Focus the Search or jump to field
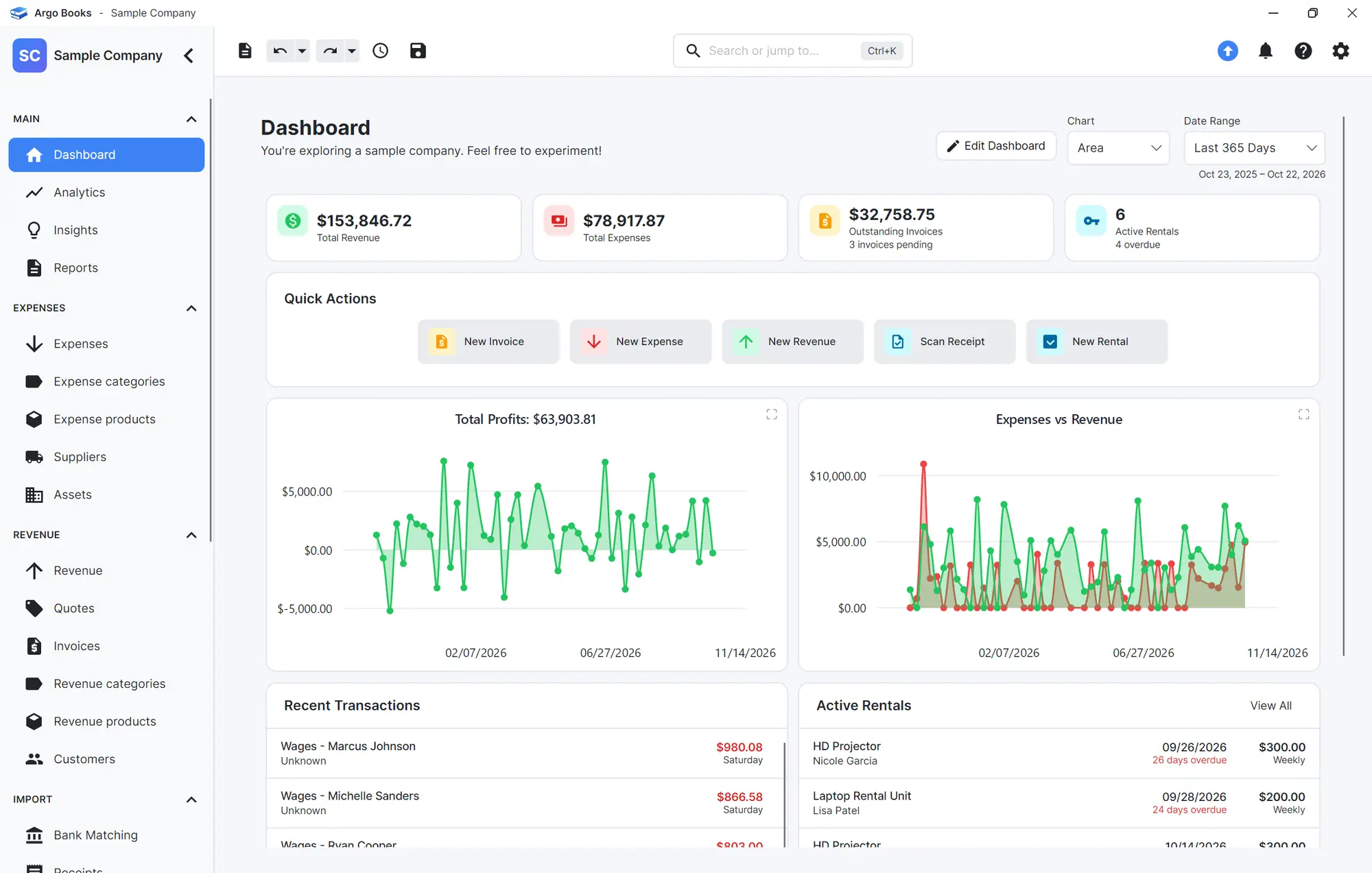This screenshot has width=1372, height=873. point(792,51)
